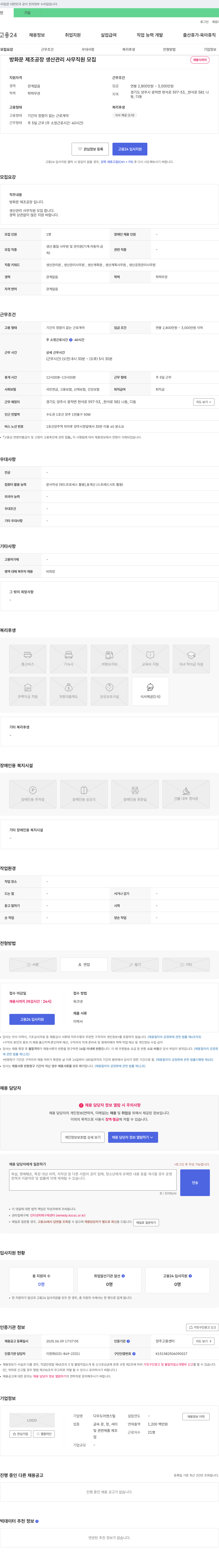Open the 실업급여 menu
The width and height of the screenshot is (219, 1568).
(x=109, y=35)
